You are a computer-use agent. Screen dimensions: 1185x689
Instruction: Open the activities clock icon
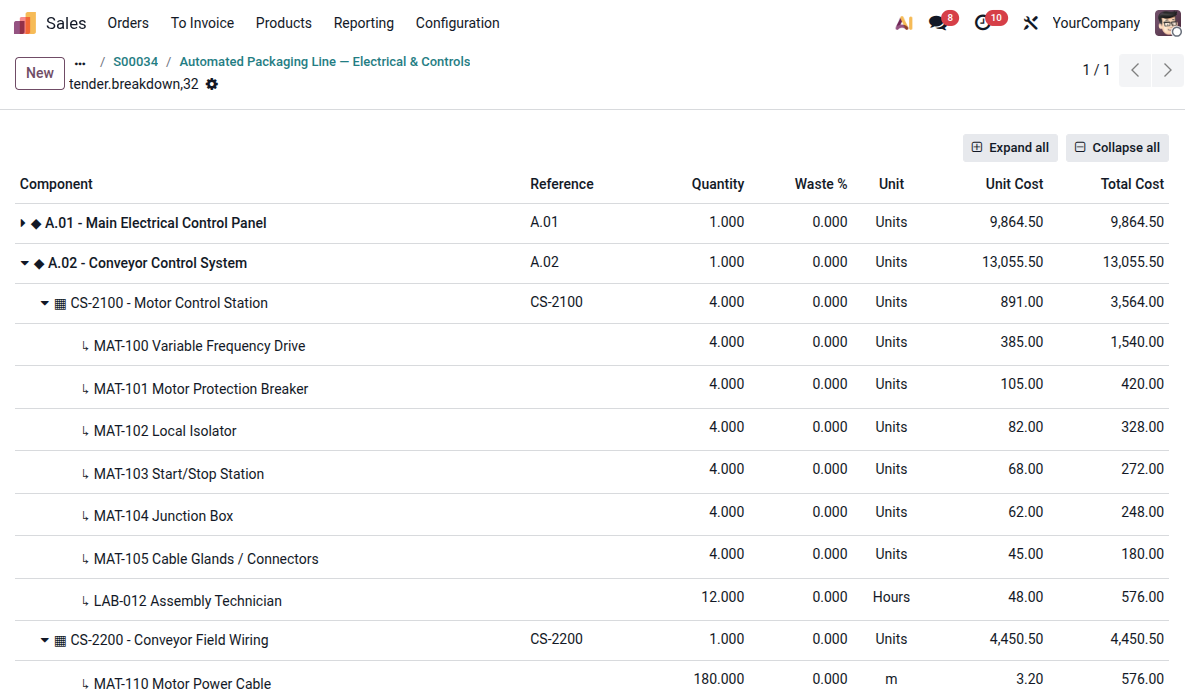click(x=982, y=23)
